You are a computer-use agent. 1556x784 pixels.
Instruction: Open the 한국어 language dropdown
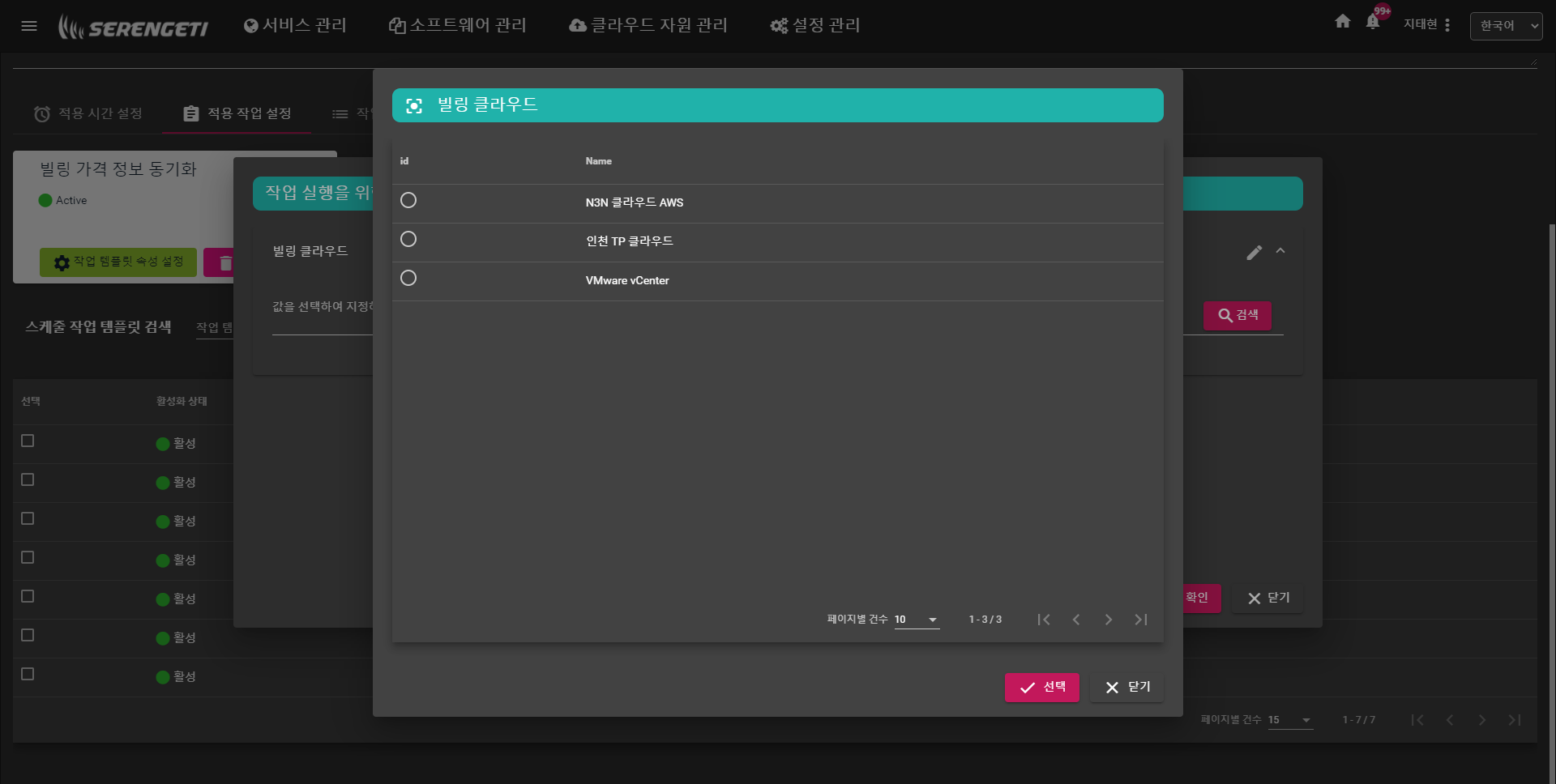(1506, 26)
